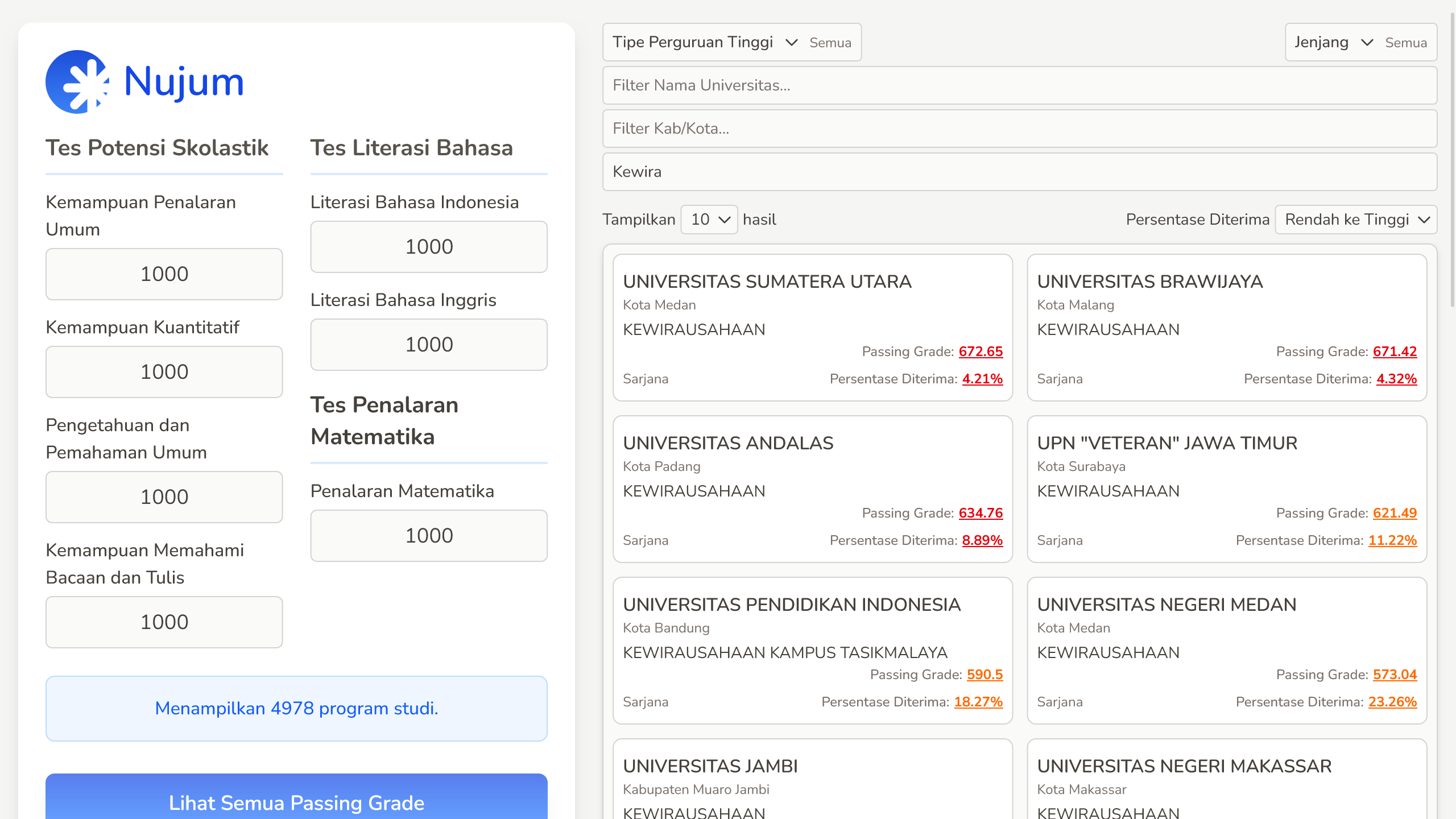Click acceptance percentage 4.21%
The width and height of the screenshot is (1456, 819).
982,379
